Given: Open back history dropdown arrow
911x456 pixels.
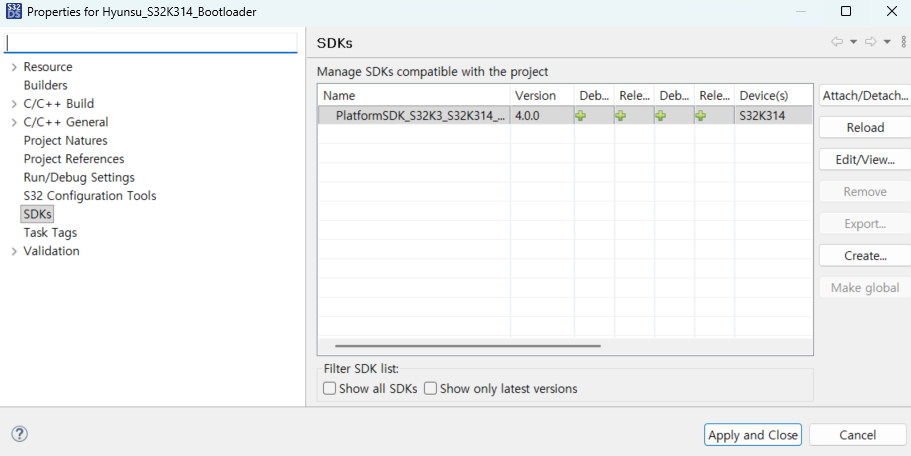Looking at the screenshot, I should pyautogui.click(x=853, y=42).
